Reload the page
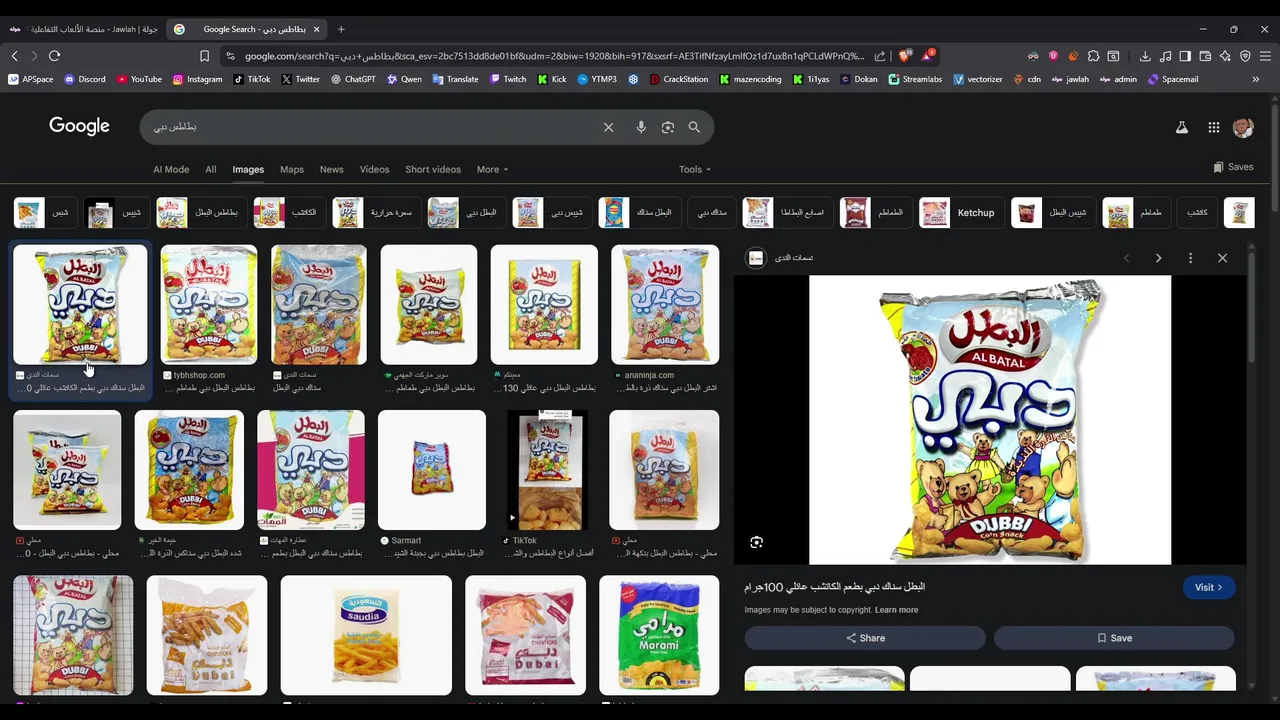This screenshot has width=1280, height=720. [x=54, y=56]
